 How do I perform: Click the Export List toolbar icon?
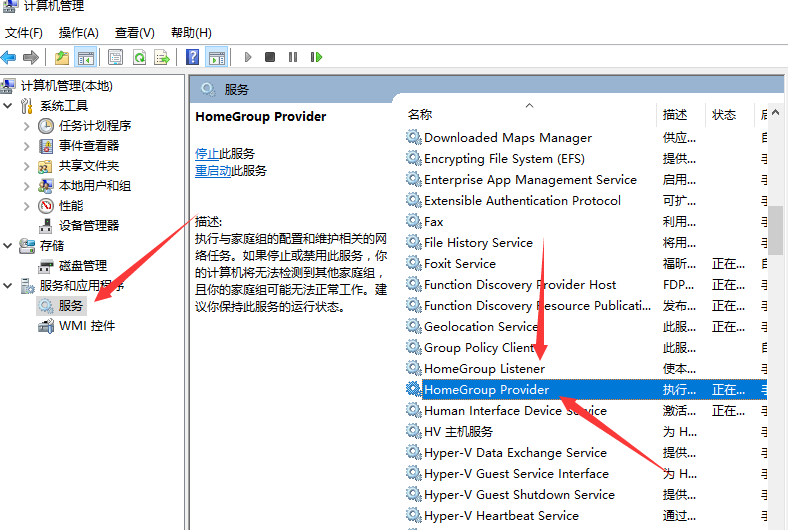pyautogui.click(x=162, y=57)
